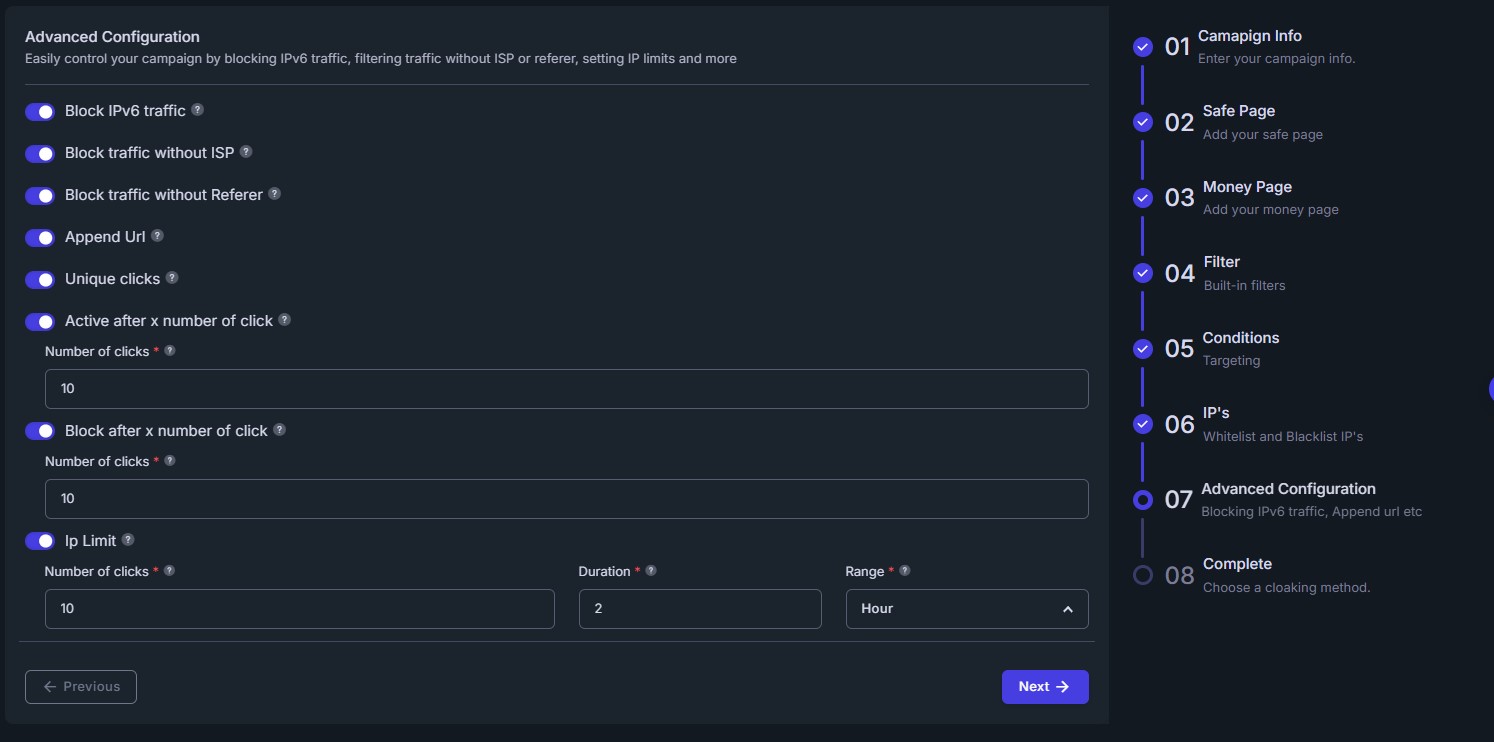Viewport: 1494px width, 742px height.
Task: Disable Block traffic without ISP switch
Action: pos(40,153)
